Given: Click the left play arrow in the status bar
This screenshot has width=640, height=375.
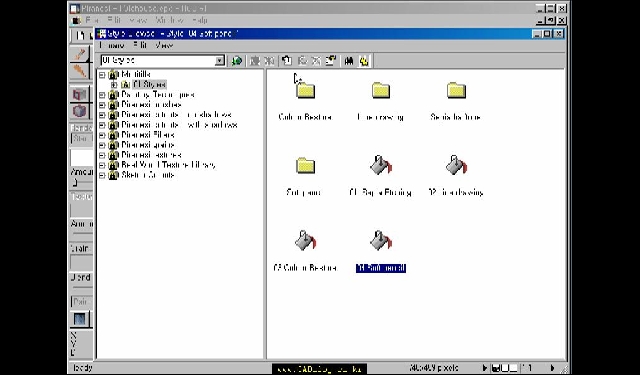Looking at the screenshot, I should tap(485, 368).
